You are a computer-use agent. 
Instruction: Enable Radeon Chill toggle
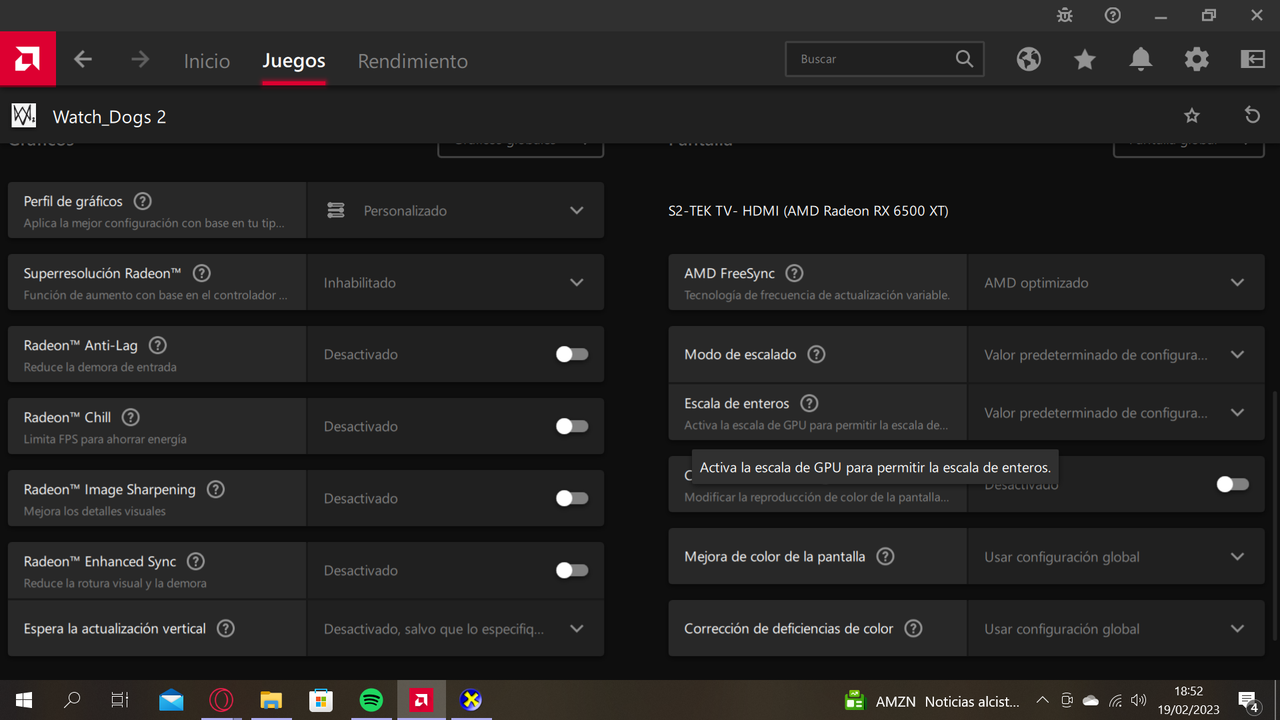point(572,426)
